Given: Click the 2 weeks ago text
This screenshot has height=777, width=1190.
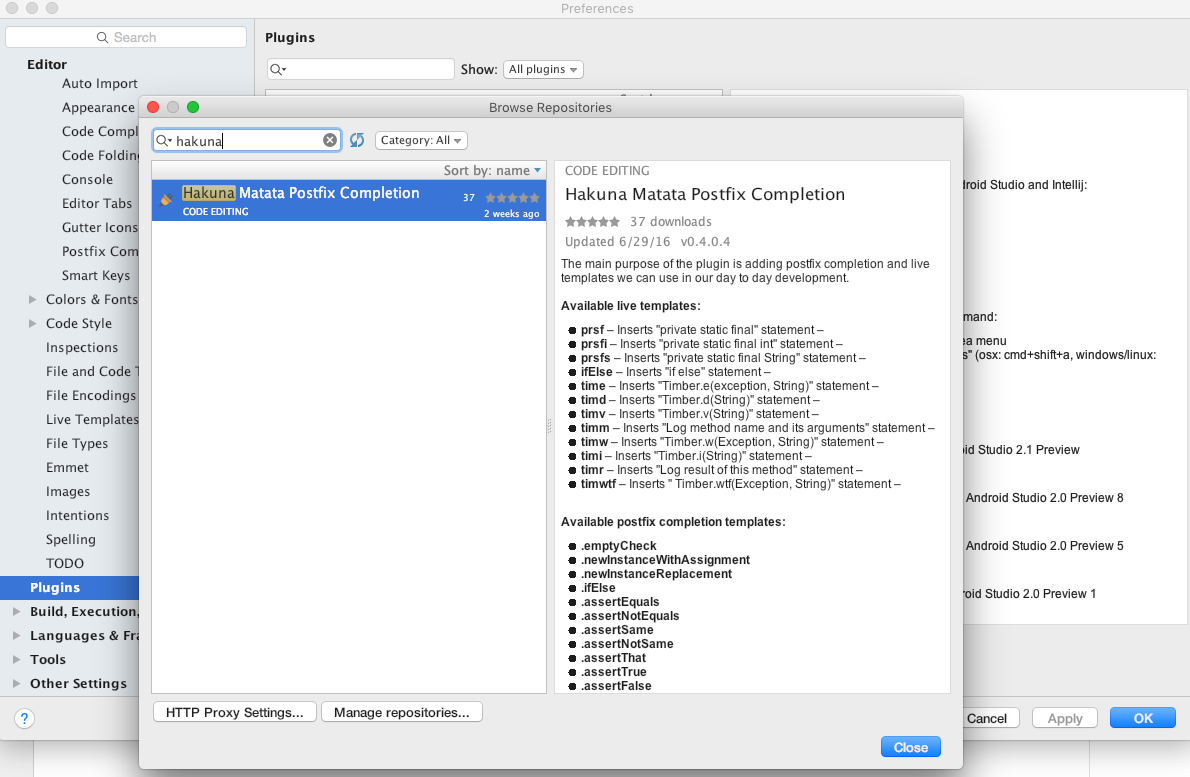Looking at the screenshot, I should 512,214.
